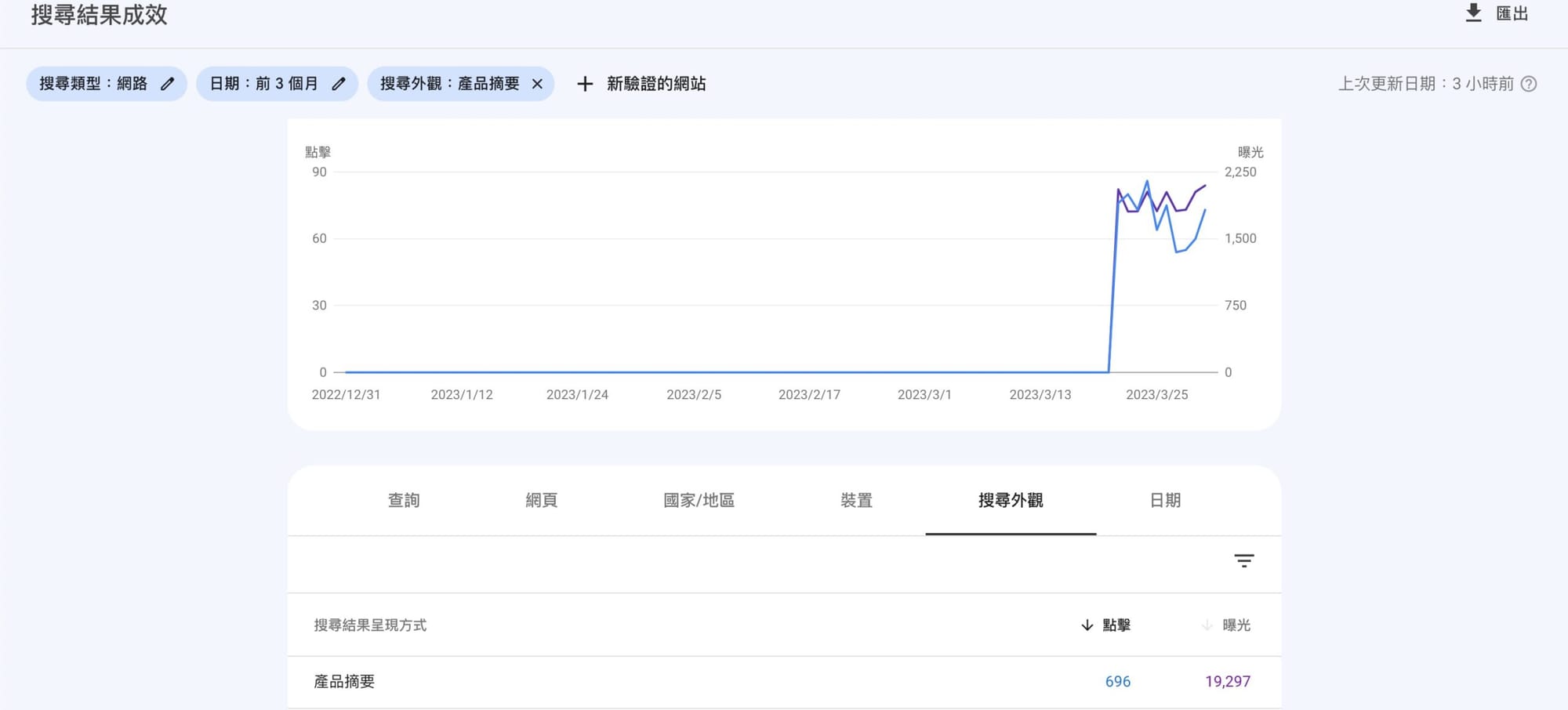
Task: Sort table by 點擊 arrow icon
Action: (x=1087, y=625)
